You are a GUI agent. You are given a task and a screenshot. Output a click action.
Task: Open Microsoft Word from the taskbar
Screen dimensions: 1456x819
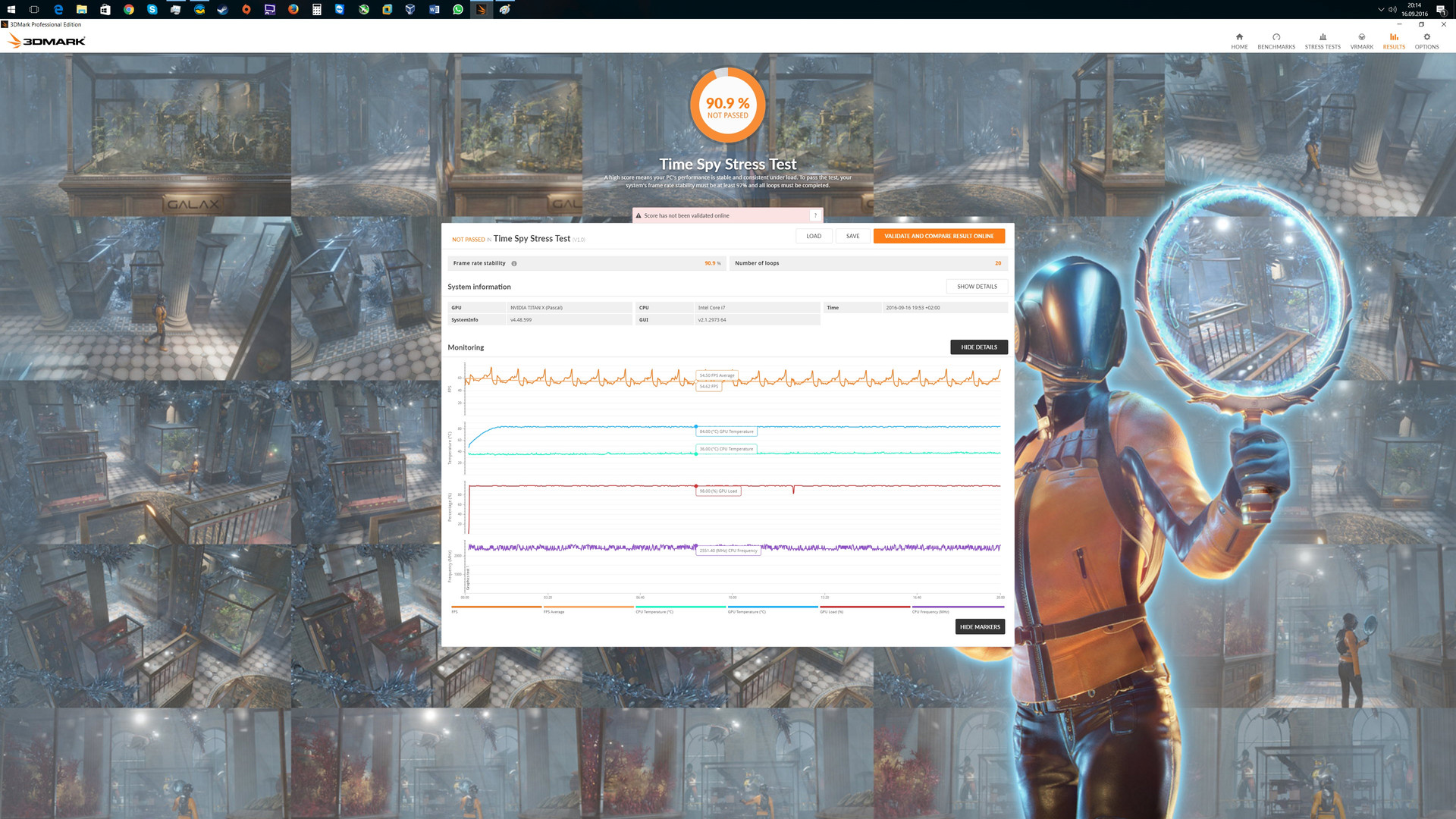[434, 9]
